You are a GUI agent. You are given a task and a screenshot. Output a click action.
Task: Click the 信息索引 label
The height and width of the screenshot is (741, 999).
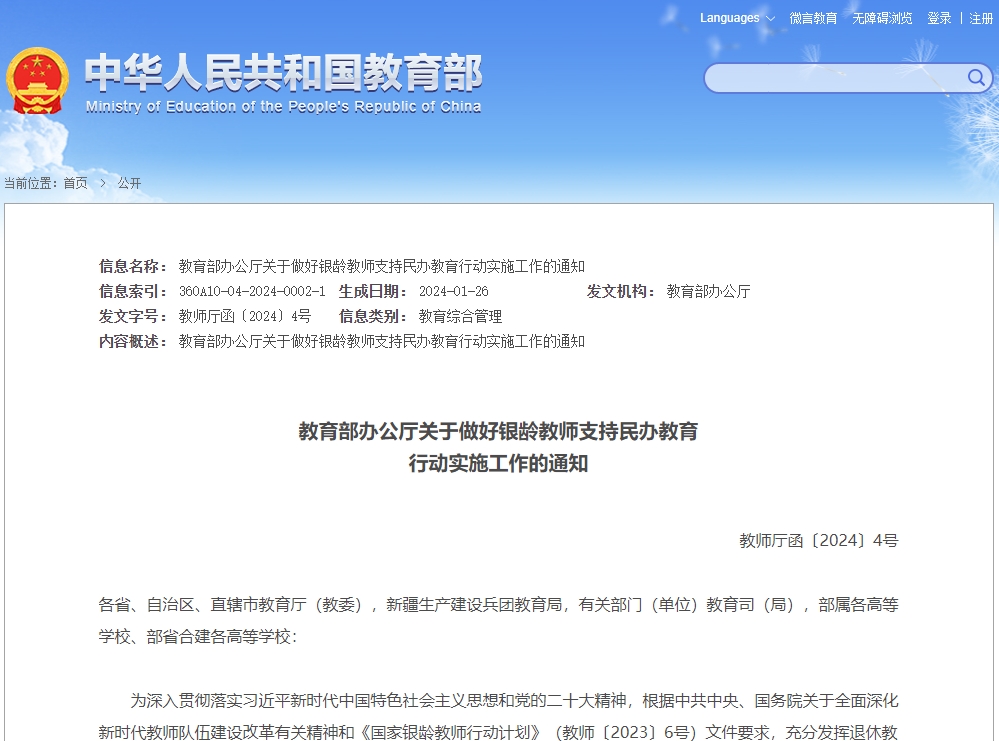point(133,291)
